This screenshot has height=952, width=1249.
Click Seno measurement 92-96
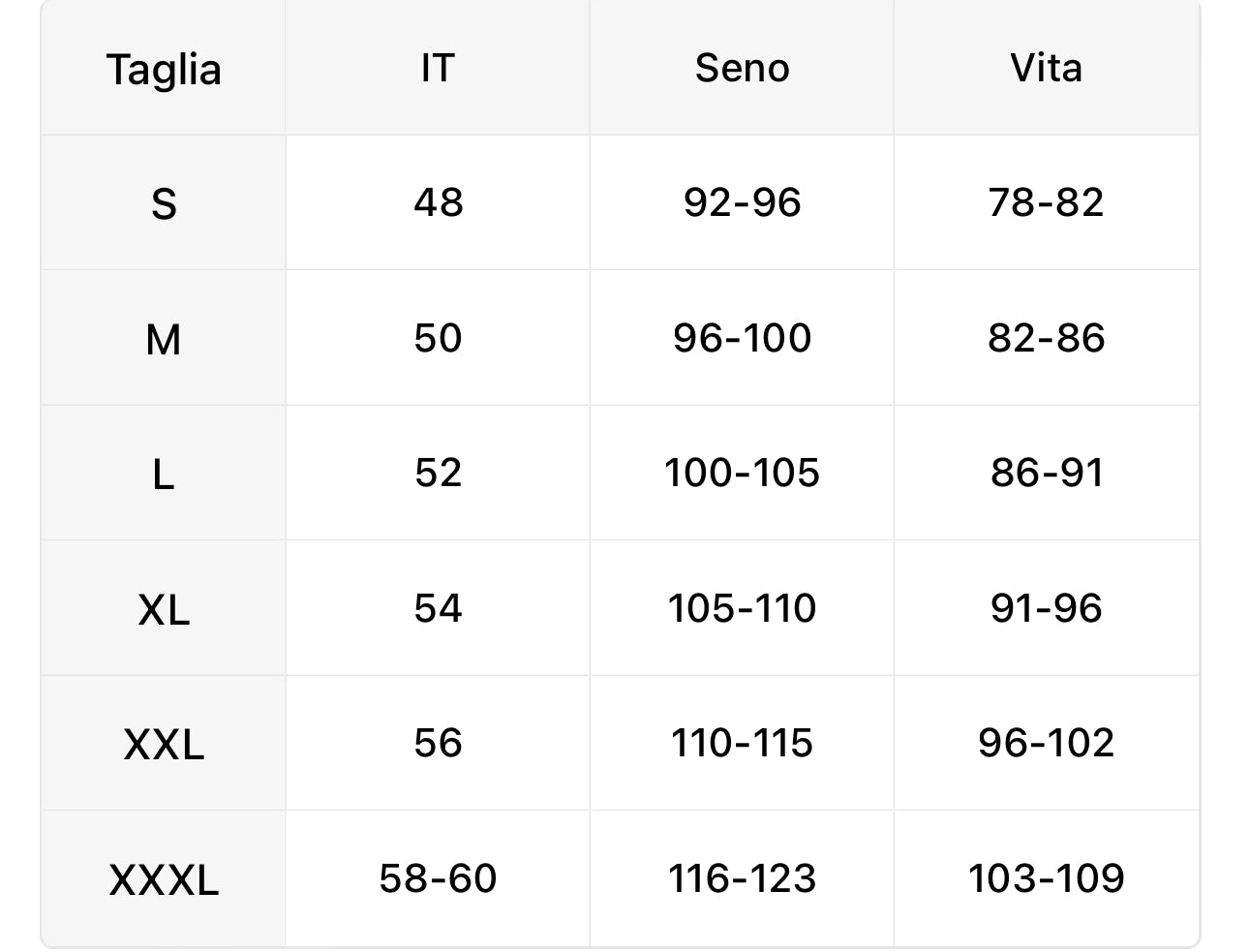pyautogui.click(x=742, y=202)
